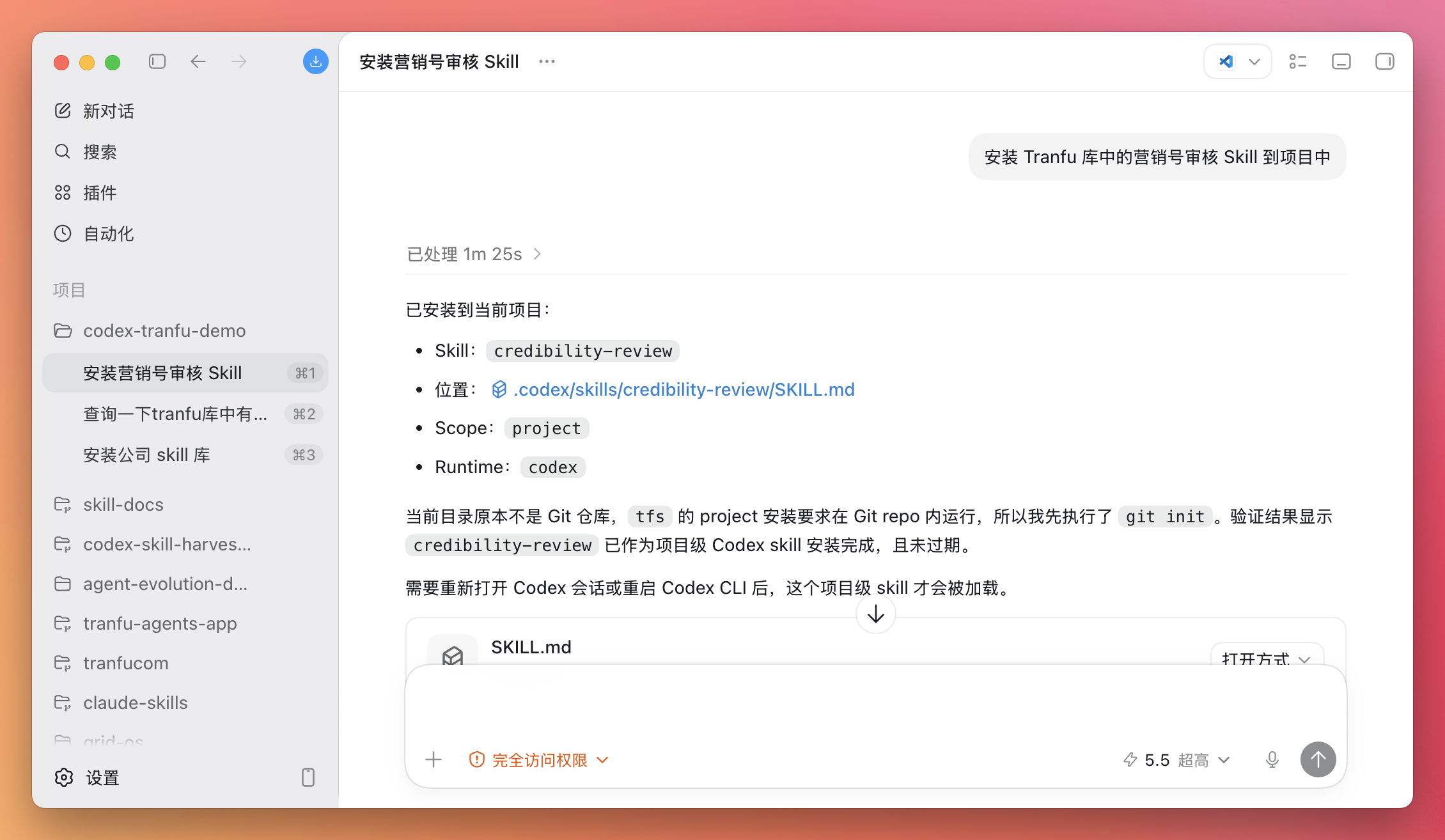Open the claude-skills project
Screen dimensions: 1445x840
click(185, 703)
